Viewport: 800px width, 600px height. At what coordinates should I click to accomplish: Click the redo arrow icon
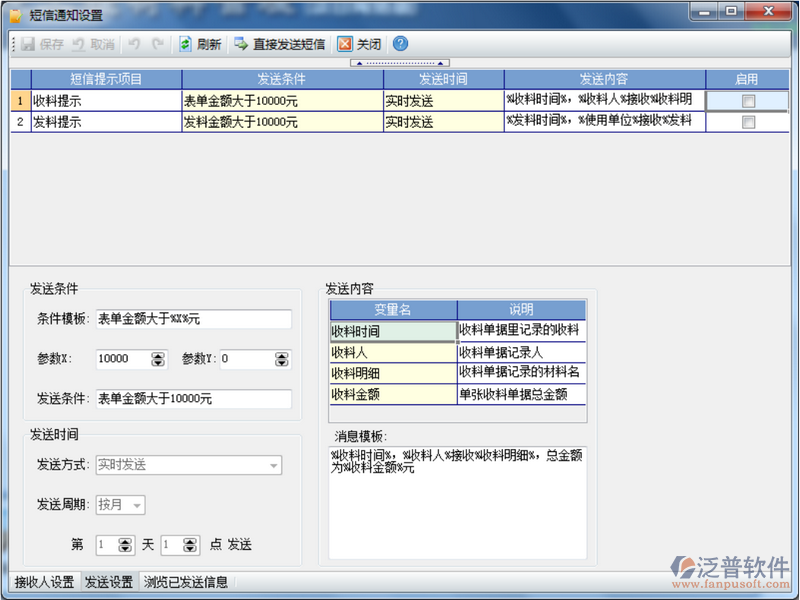[x=157, y=44]
